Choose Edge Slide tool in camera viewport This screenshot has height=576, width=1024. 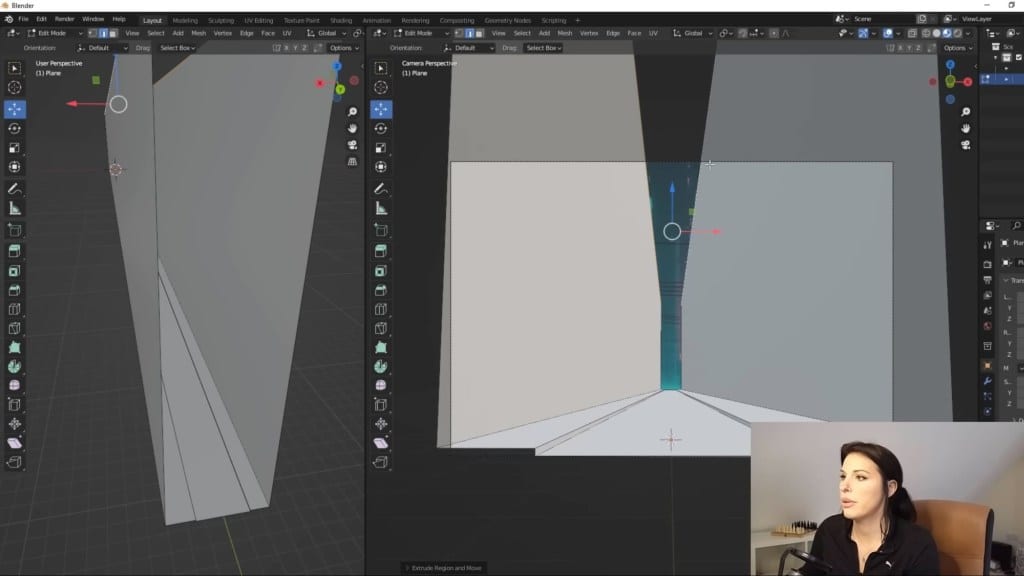point(381,404)
